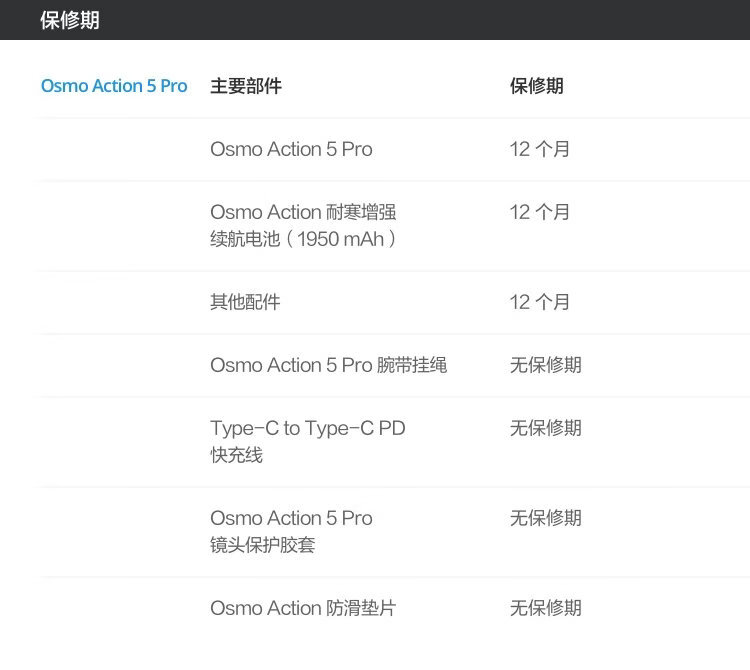Screen dimensions: 750x670
Task: Click the 保修期 title in the dark header bar
Action: click(x=70, y=20)
